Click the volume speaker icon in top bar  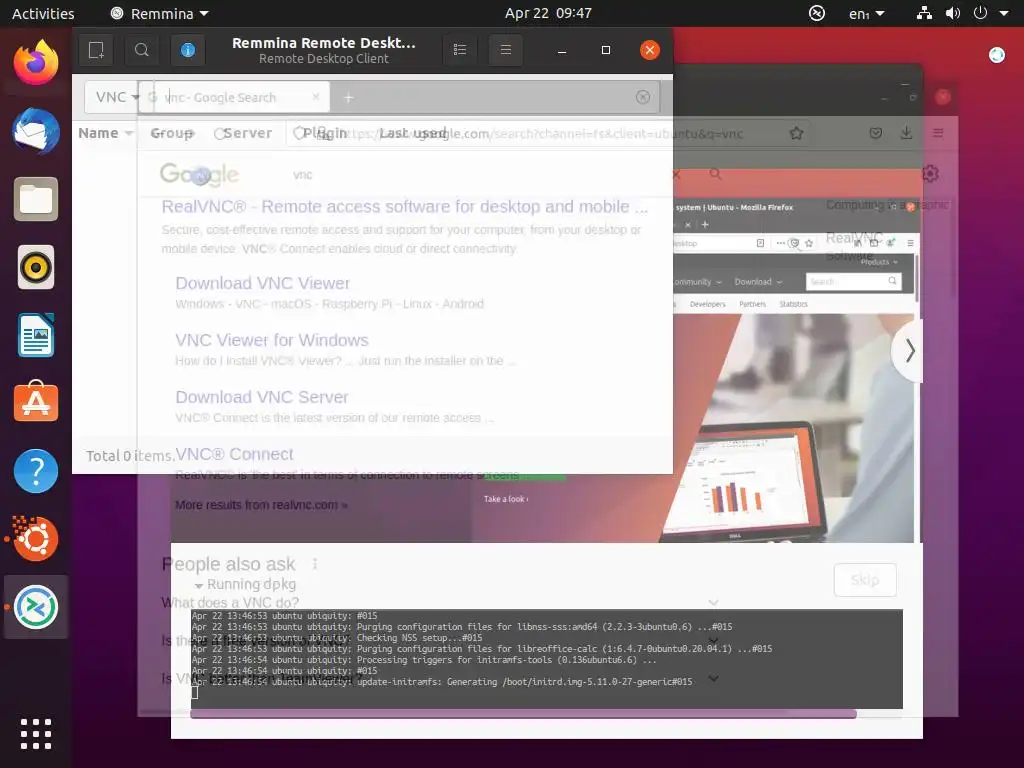point(953,13)
